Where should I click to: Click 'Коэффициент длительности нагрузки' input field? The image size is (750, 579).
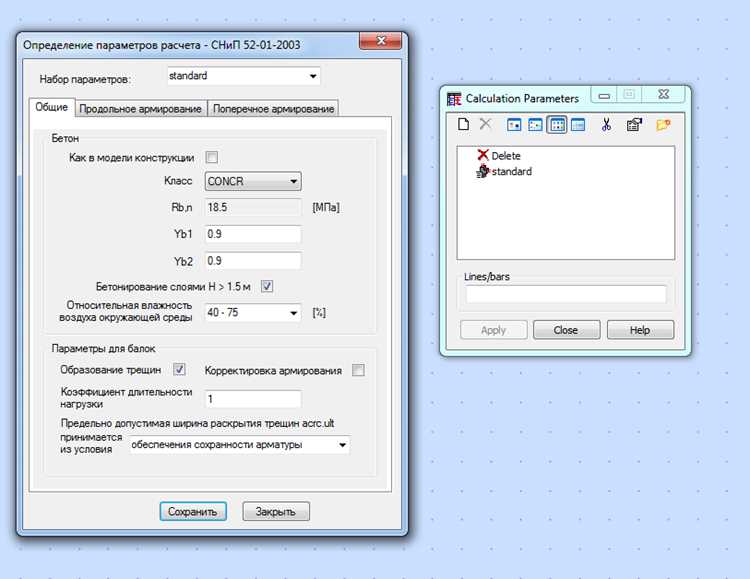(253, 399)
